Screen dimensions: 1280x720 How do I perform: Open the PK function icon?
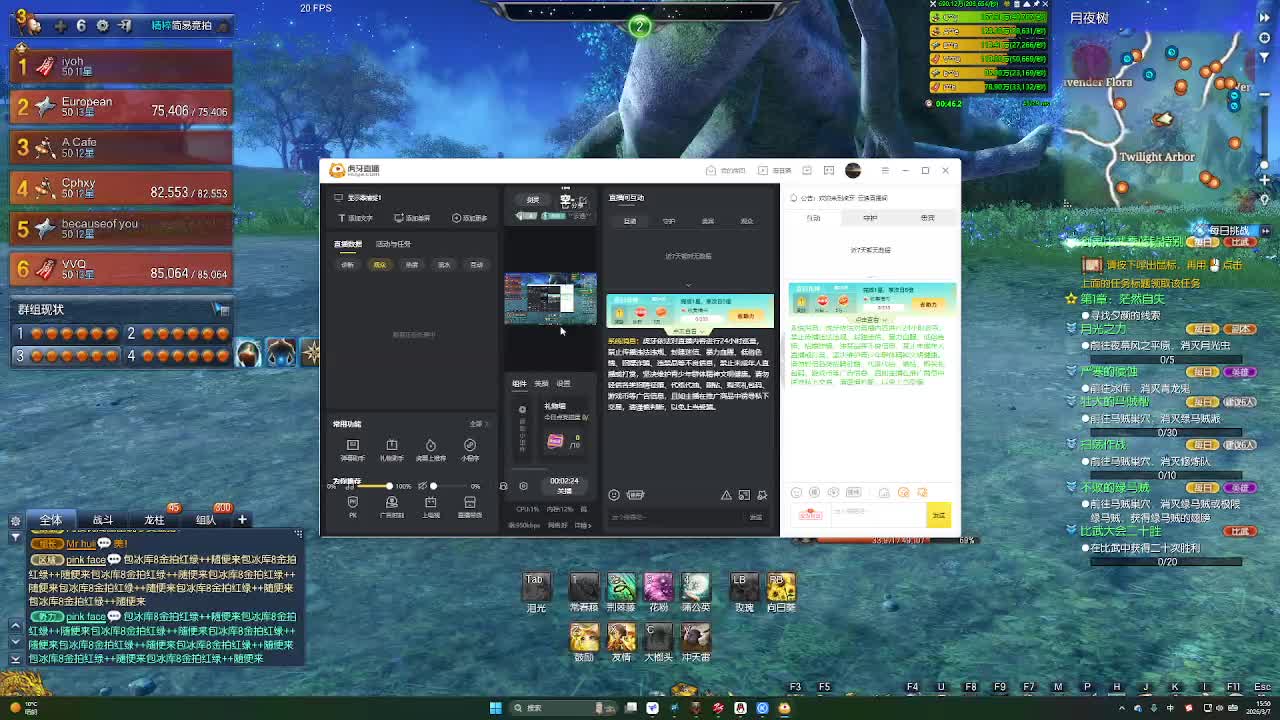pyautogui.click(x=352, y=505)
